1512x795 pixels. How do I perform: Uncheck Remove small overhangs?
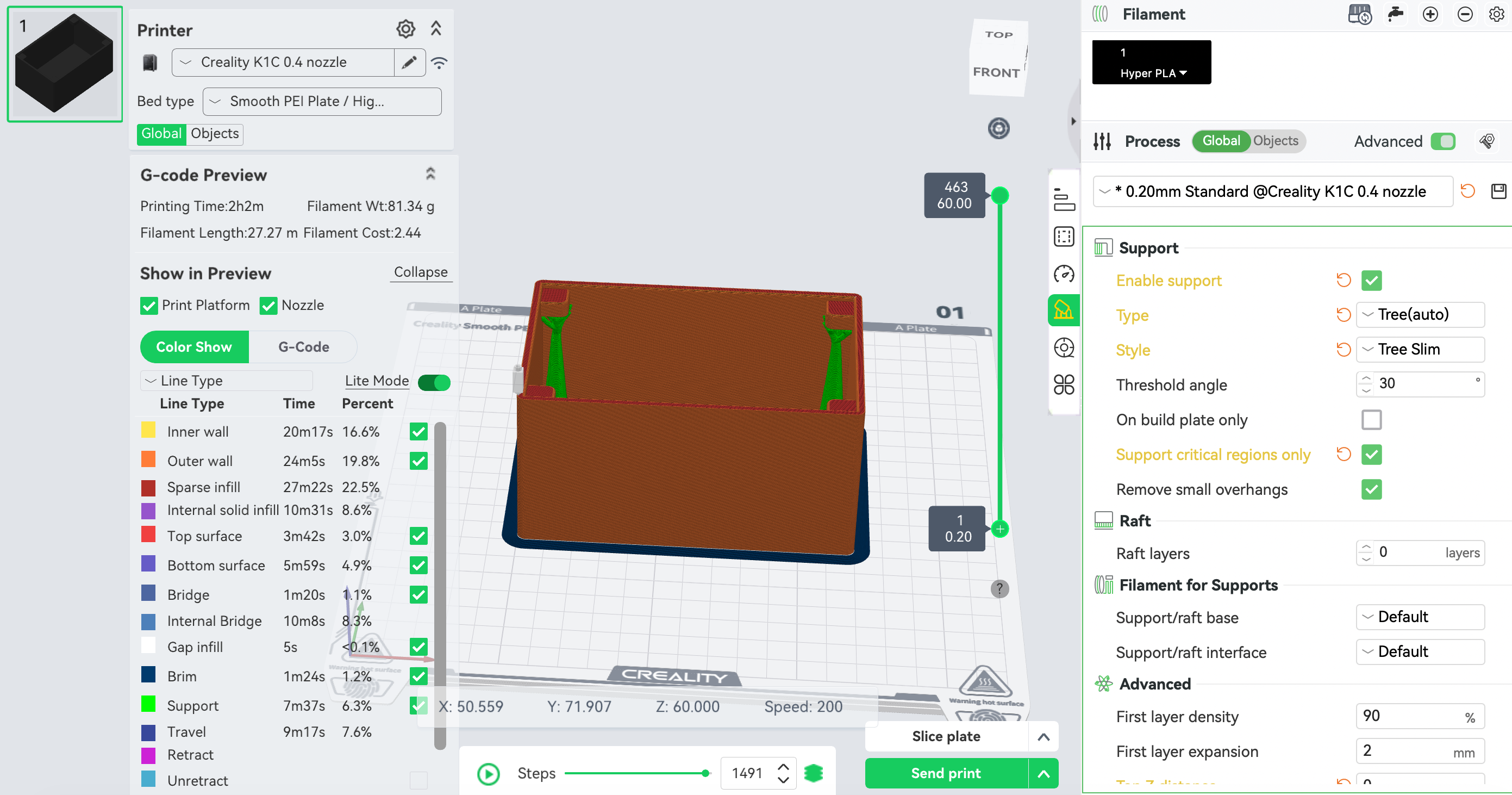(x=1371, y=490)
